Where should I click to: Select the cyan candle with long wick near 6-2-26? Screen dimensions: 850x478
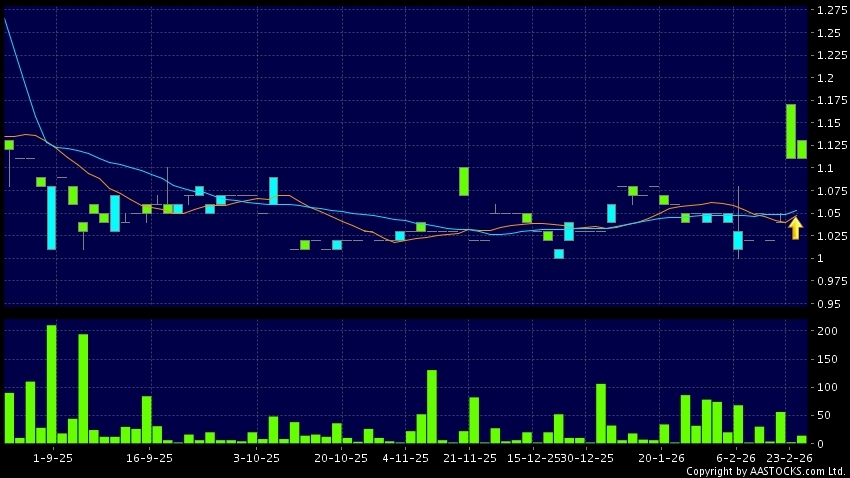[x=738, y=239]
